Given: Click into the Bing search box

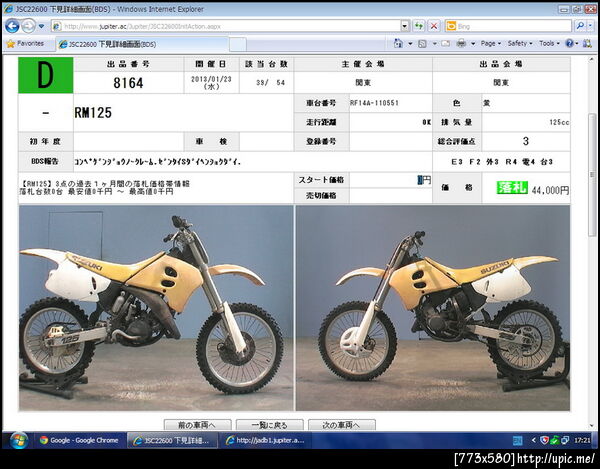Looking at the screenshot, I should coord(514,26).
